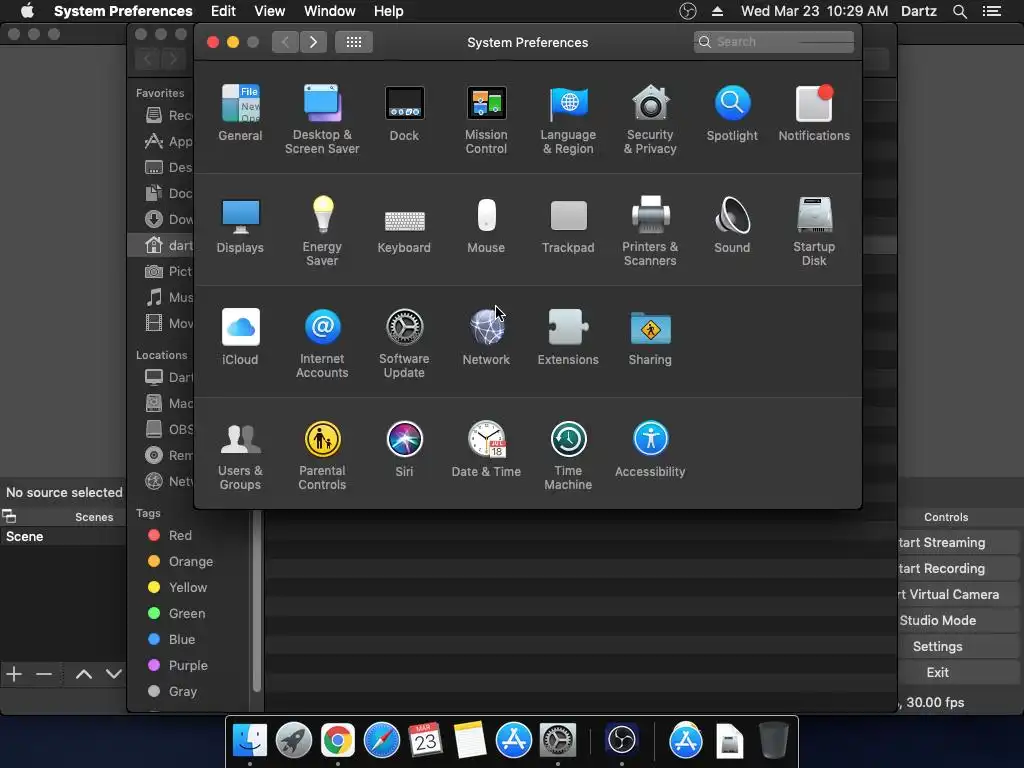Image resolution: width=1024 pixels, height=768 pixels.
Task: Open the Help menu
Action: [x=389, y=11]
